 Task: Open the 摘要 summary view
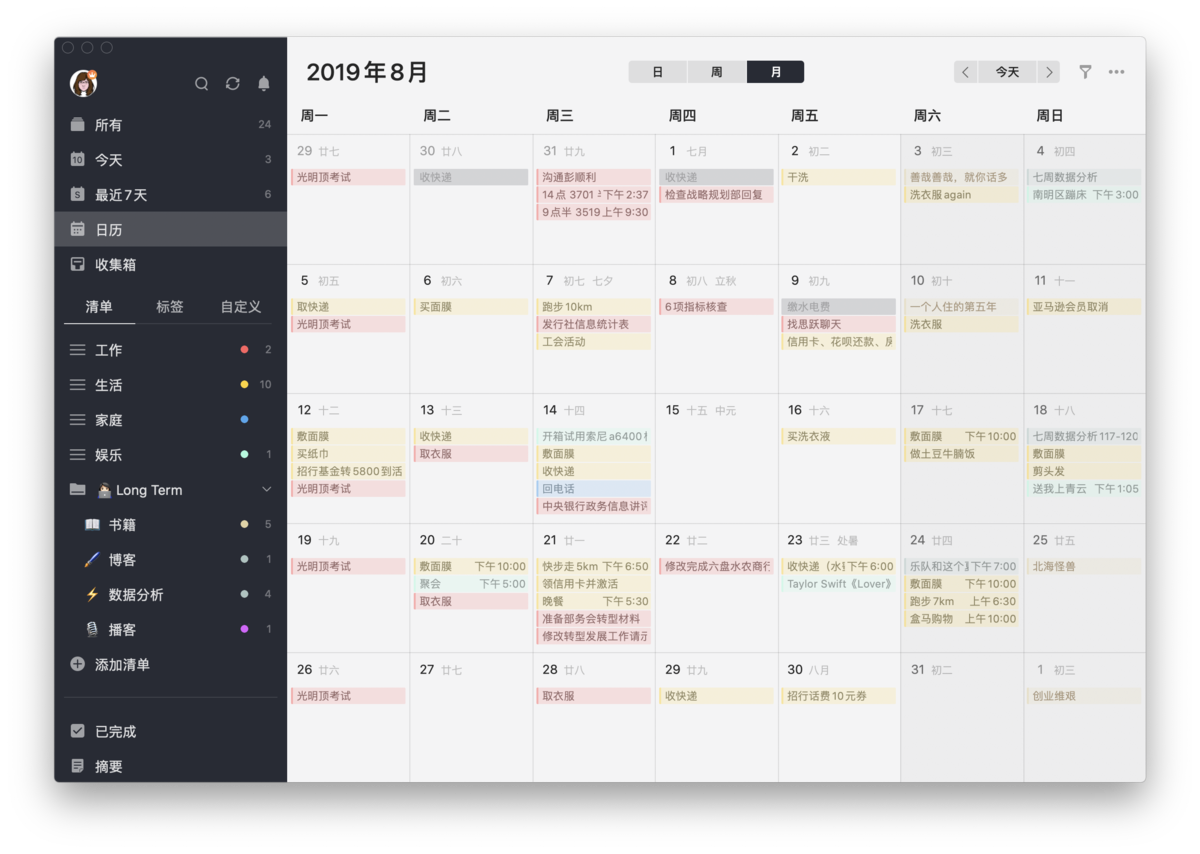tap(171, 767)
